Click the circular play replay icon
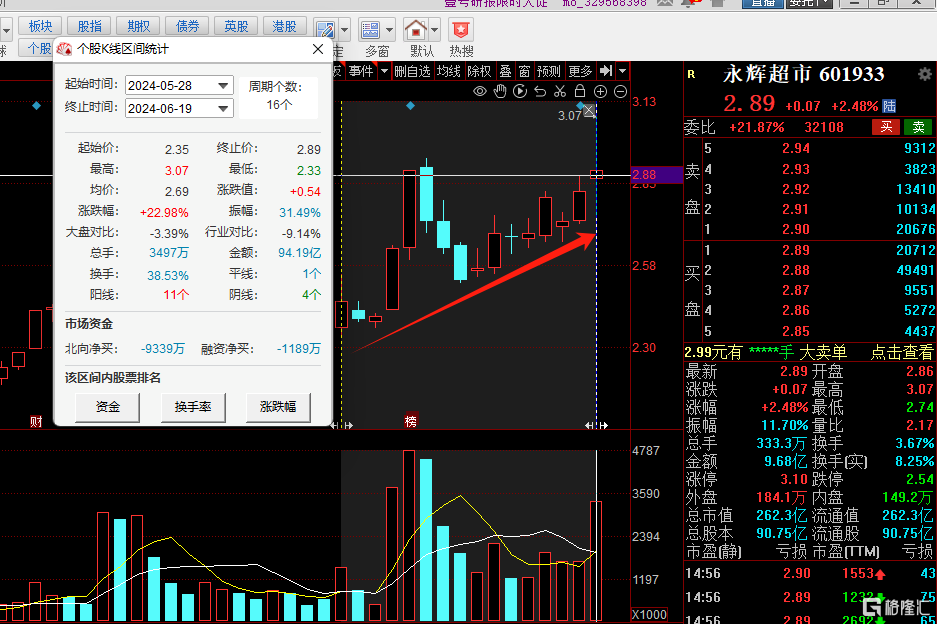937x624 pixels. pos(520,91)
